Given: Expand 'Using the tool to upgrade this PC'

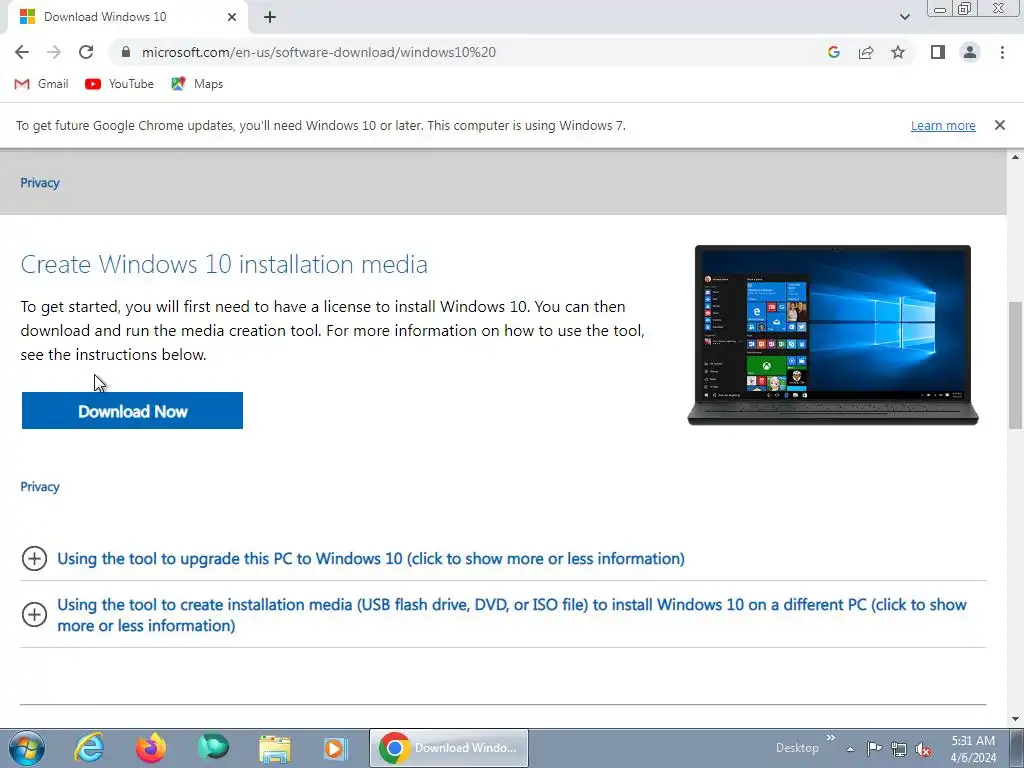Looking at the screenshot, I should point(371,558).
